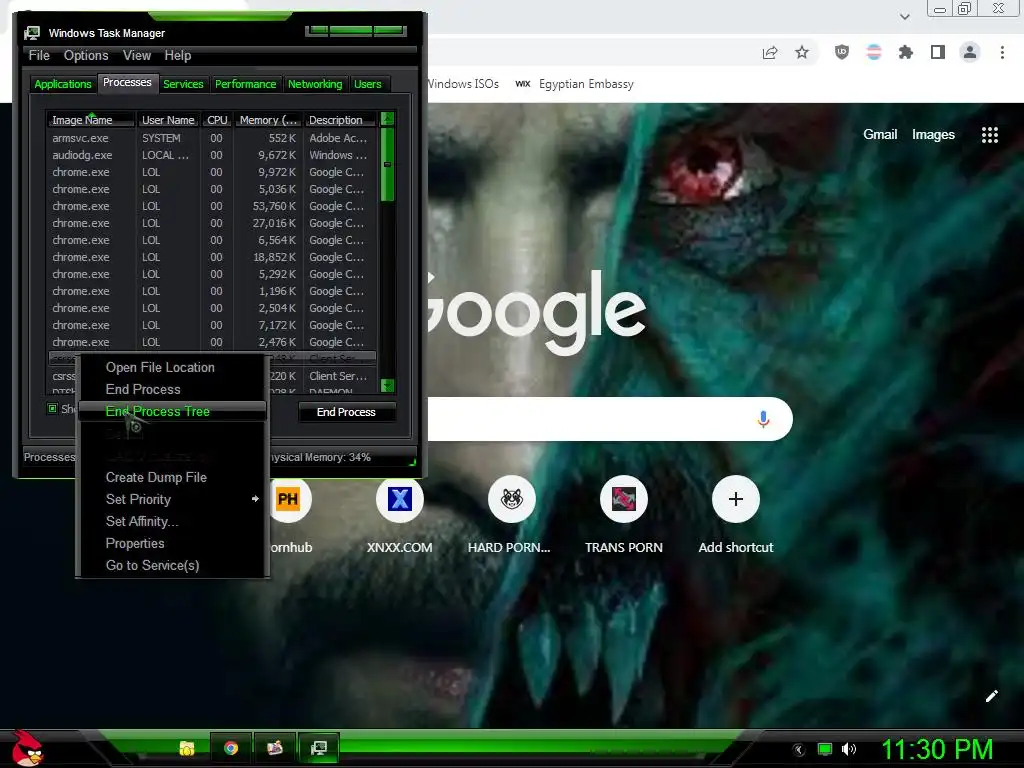1024x768 pixels.
Task: Sort by User Name column
Action: tap(168, 120)
